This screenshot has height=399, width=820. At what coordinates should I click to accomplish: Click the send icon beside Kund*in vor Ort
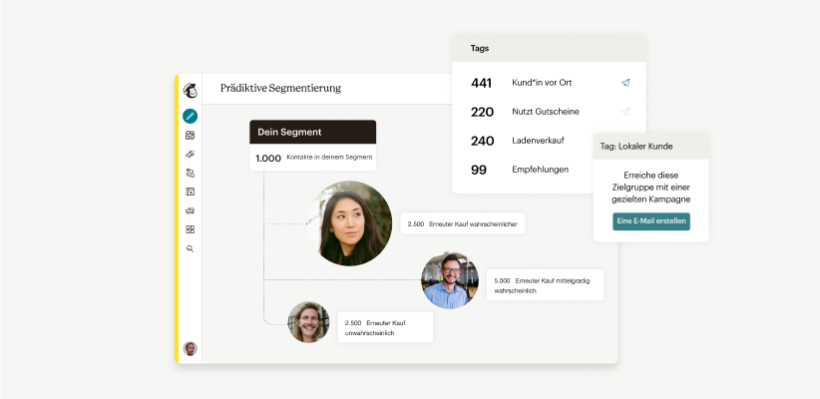pyautogui.click(x=625, y=83)
